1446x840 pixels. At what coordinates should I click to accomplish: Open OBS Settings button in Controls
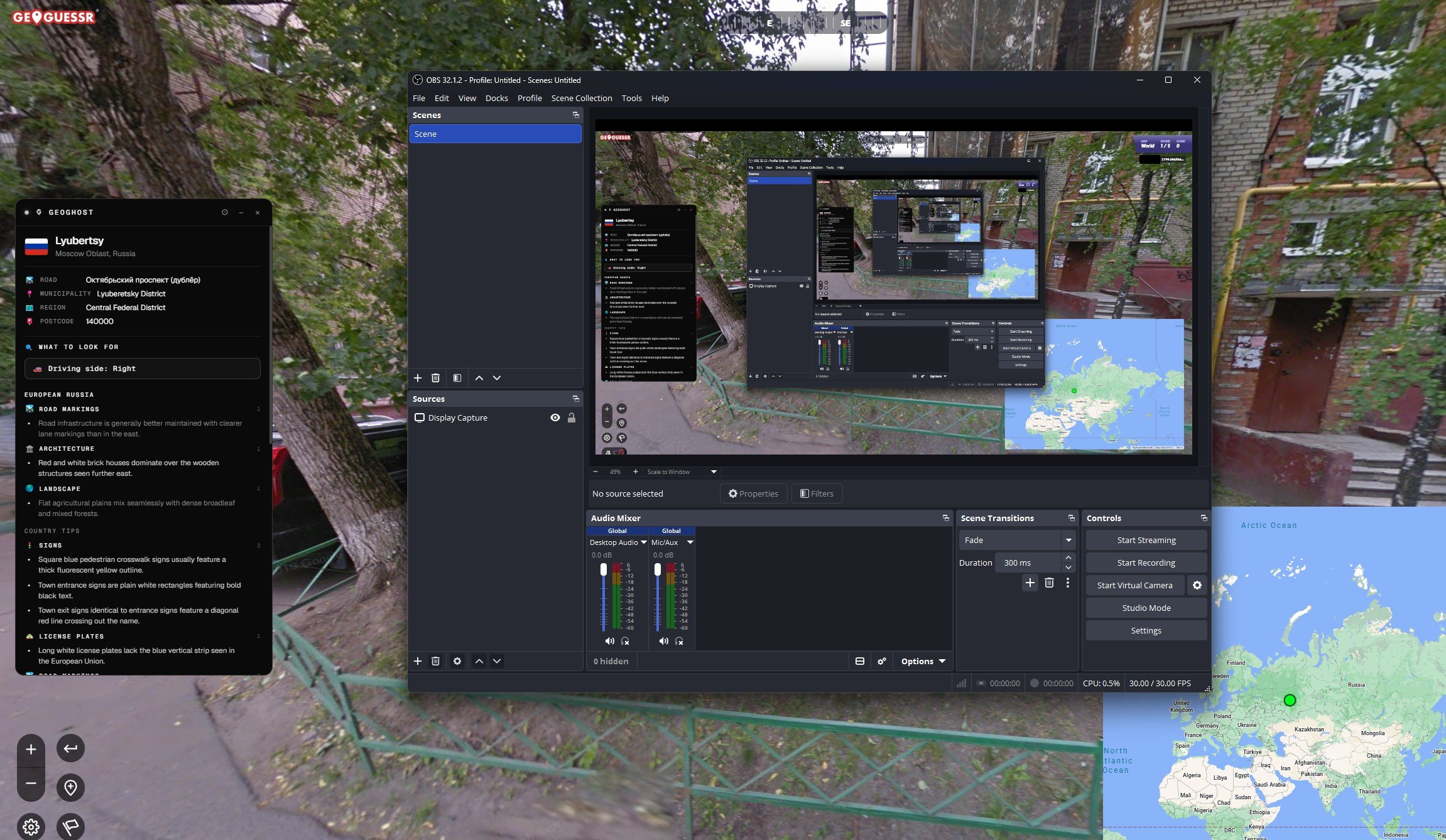(x=1146, y=630)
